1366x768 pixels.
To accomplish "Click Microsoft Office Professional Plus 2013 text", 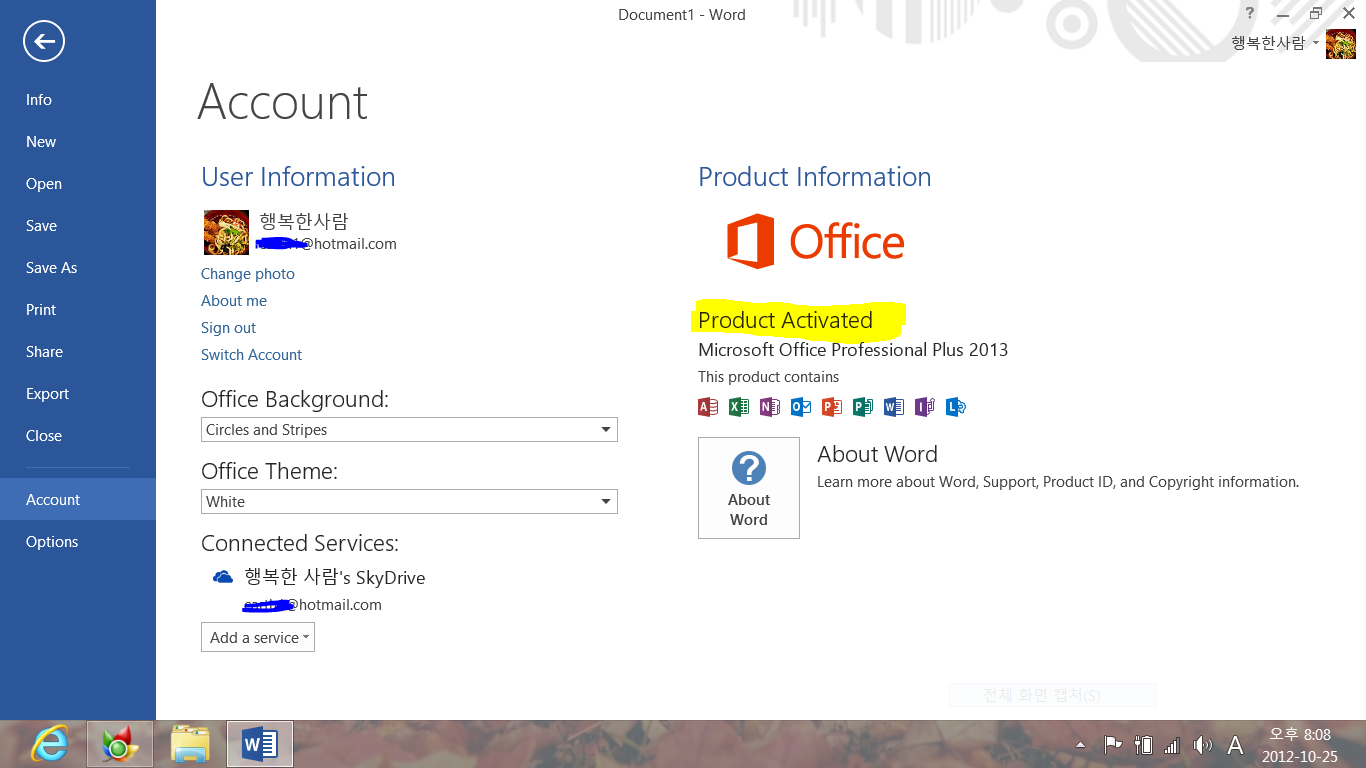I will 853,350.
